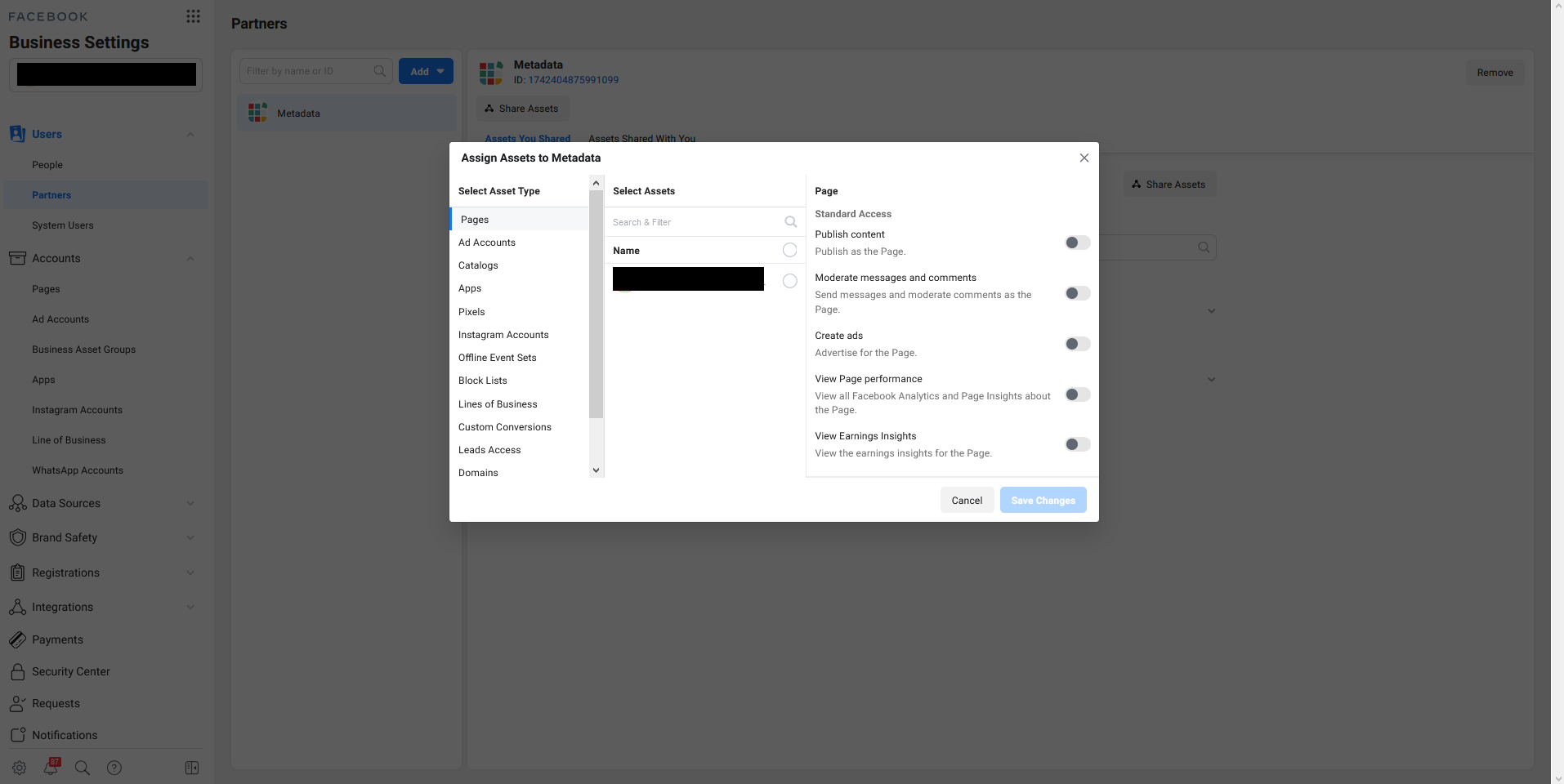Image resolution: width=1564 pixels, height=784 pixels.
Task: Toggle View Earnings Insights switch
Action: coord(1077,444)
